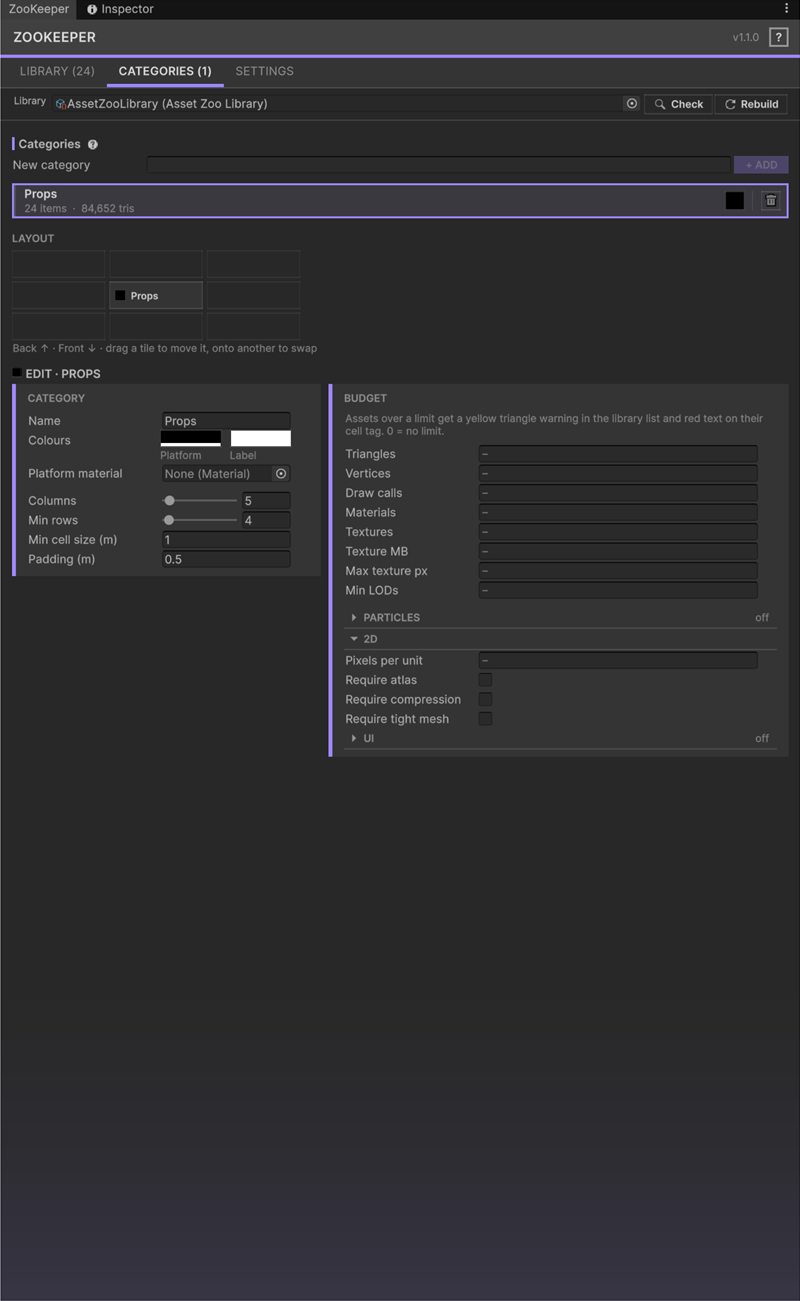
Task: Click the EDIT · PROPS heading
Action: click(x=63, y=374)
